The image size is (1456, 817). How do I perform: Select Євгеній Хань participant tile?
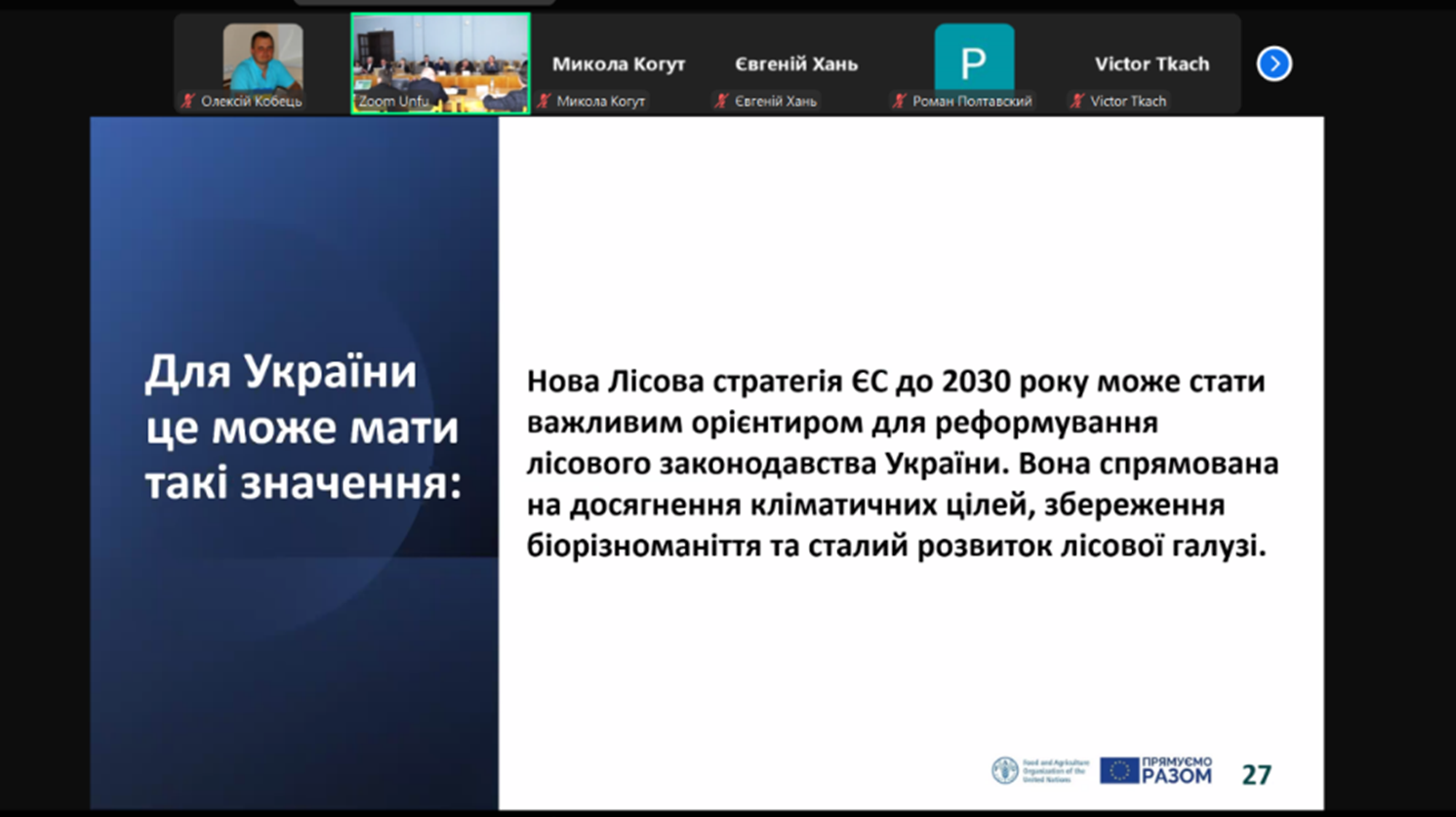point(796,63)
